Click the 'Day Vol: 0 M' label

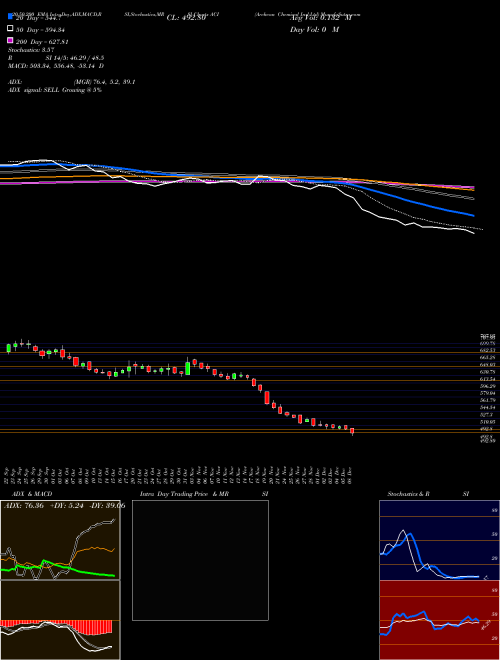[314, 30]
